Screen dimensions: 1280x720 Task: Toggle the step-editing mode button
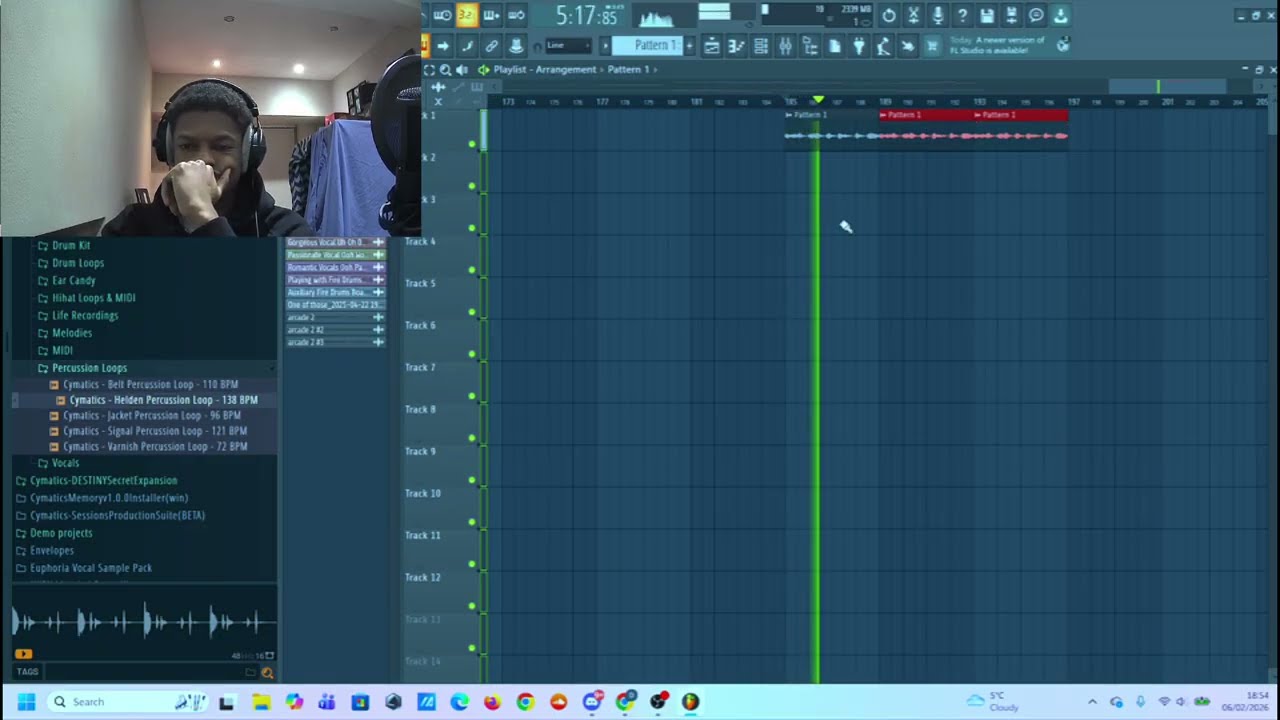point(491,15)
